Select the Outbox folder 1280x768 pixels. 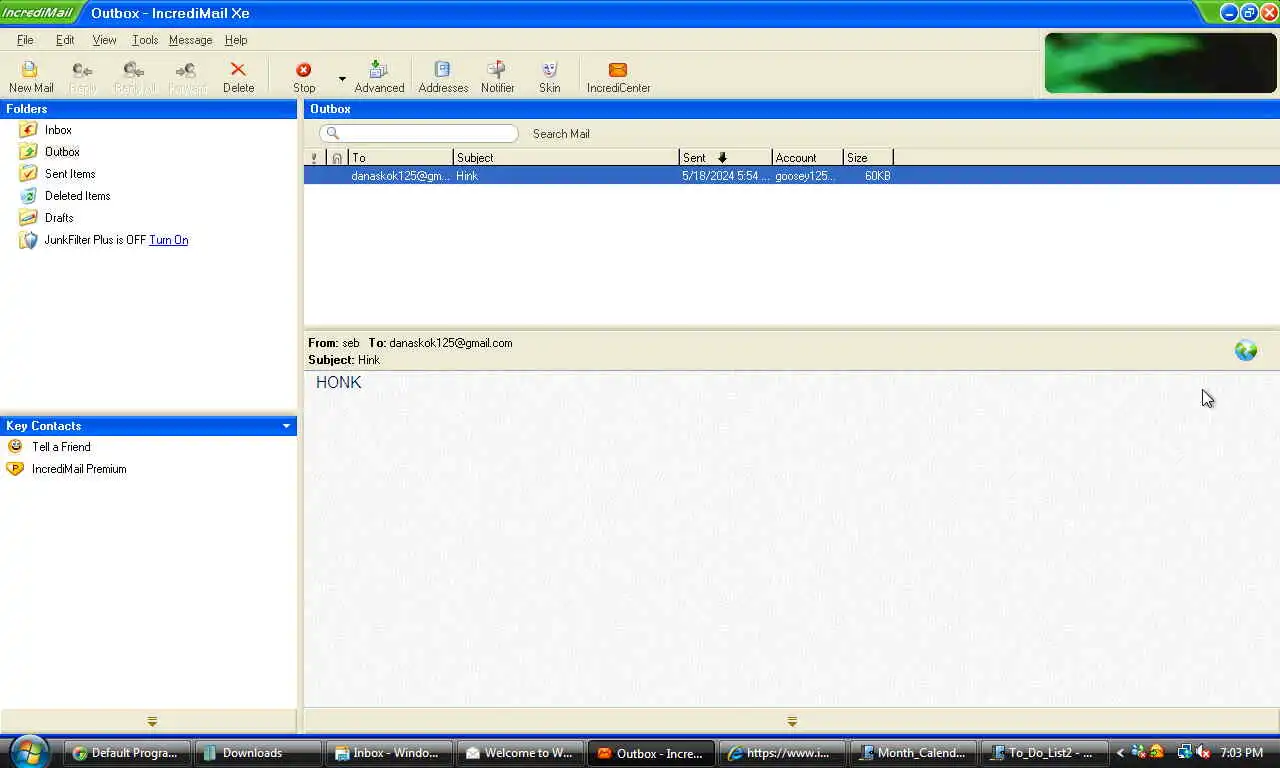click(62, 152)
